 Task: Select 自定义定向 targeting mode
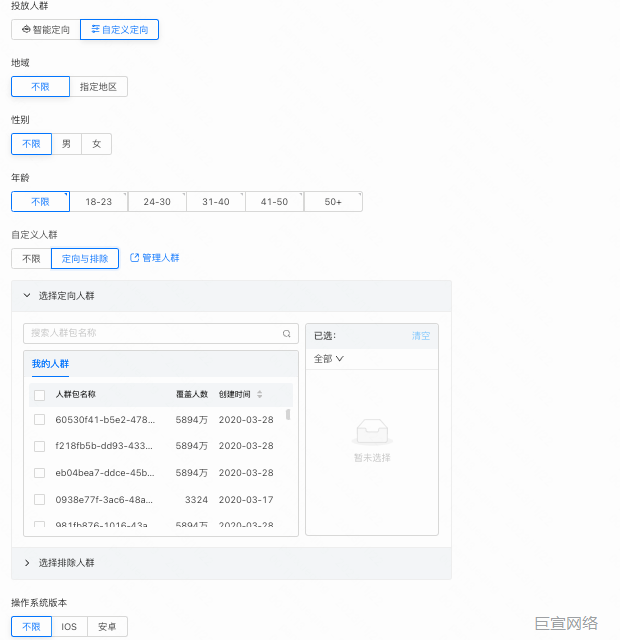[x=119, y=29]
